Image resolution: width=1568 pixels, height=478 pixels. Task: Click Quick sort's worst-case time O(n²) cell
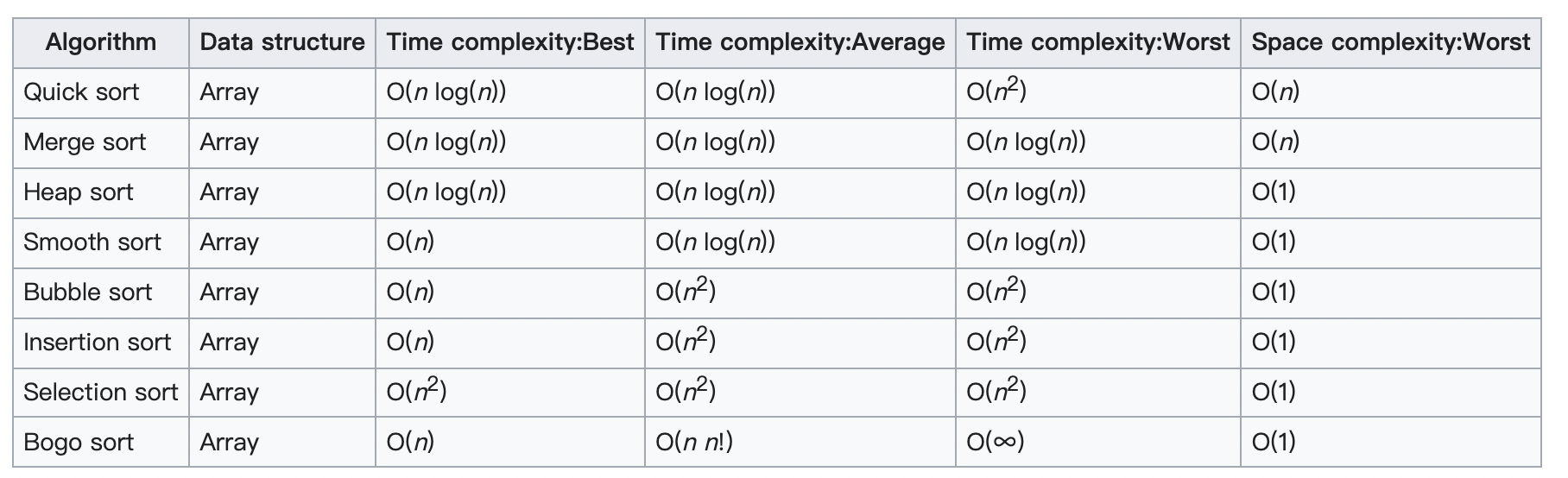[996, 92]
